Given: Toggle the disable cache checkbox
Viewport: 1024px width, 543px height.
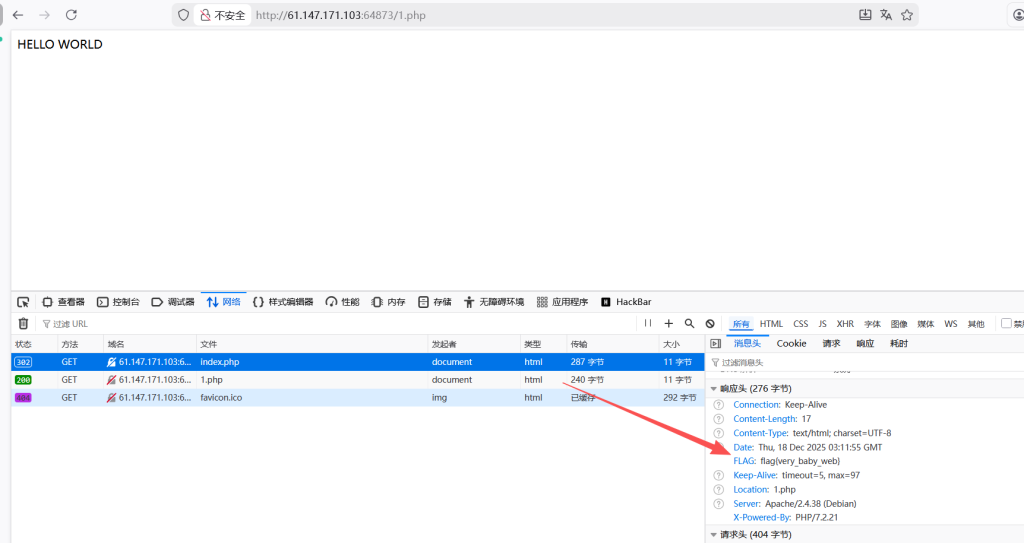Looking at the screenshot, I should [1006, 324].
